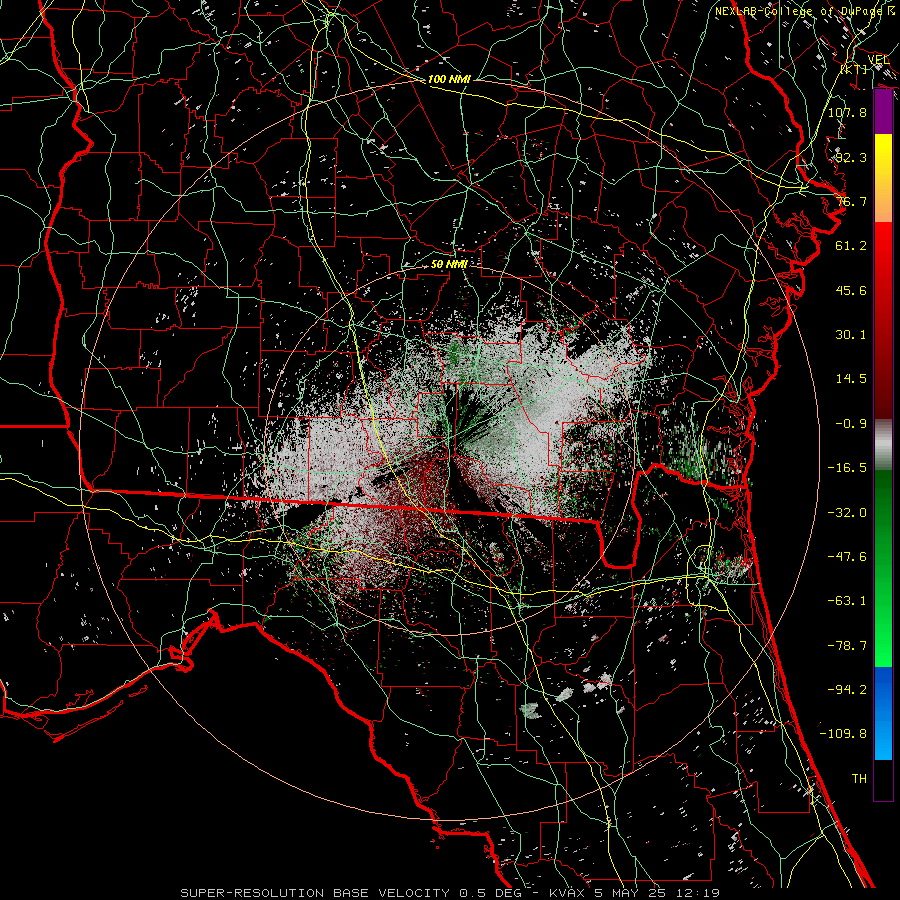Select the -63.1 legend value
This screenshot has height=900, width=900.
(847, 601)
